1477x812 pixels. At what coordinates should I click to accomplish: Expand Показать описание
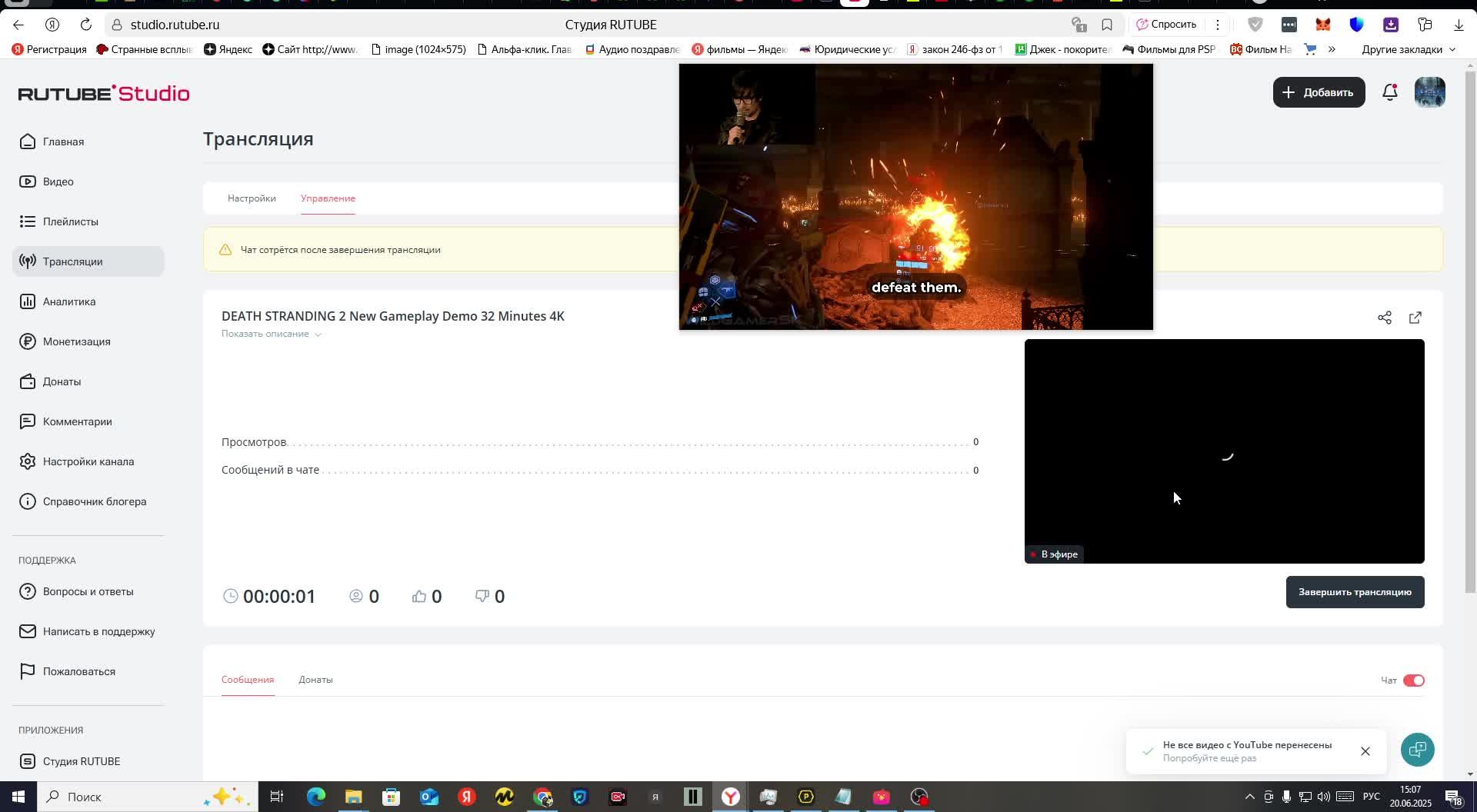click(x=272, y=334)
